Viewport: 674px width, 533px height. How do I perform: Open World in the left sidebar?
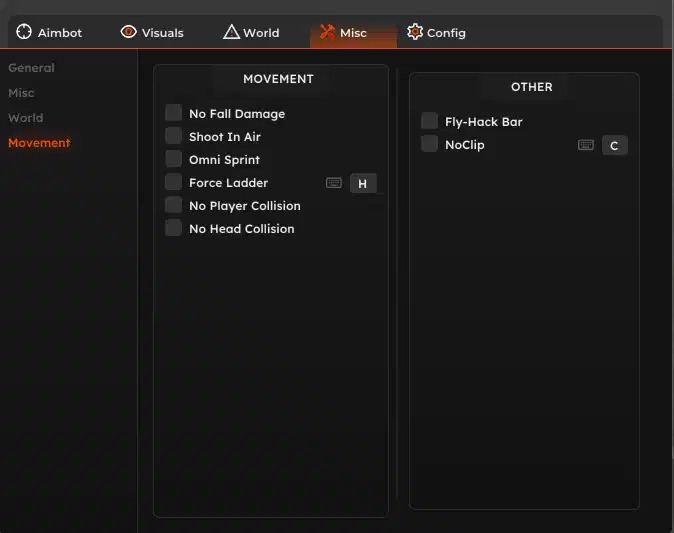(26, 118)
